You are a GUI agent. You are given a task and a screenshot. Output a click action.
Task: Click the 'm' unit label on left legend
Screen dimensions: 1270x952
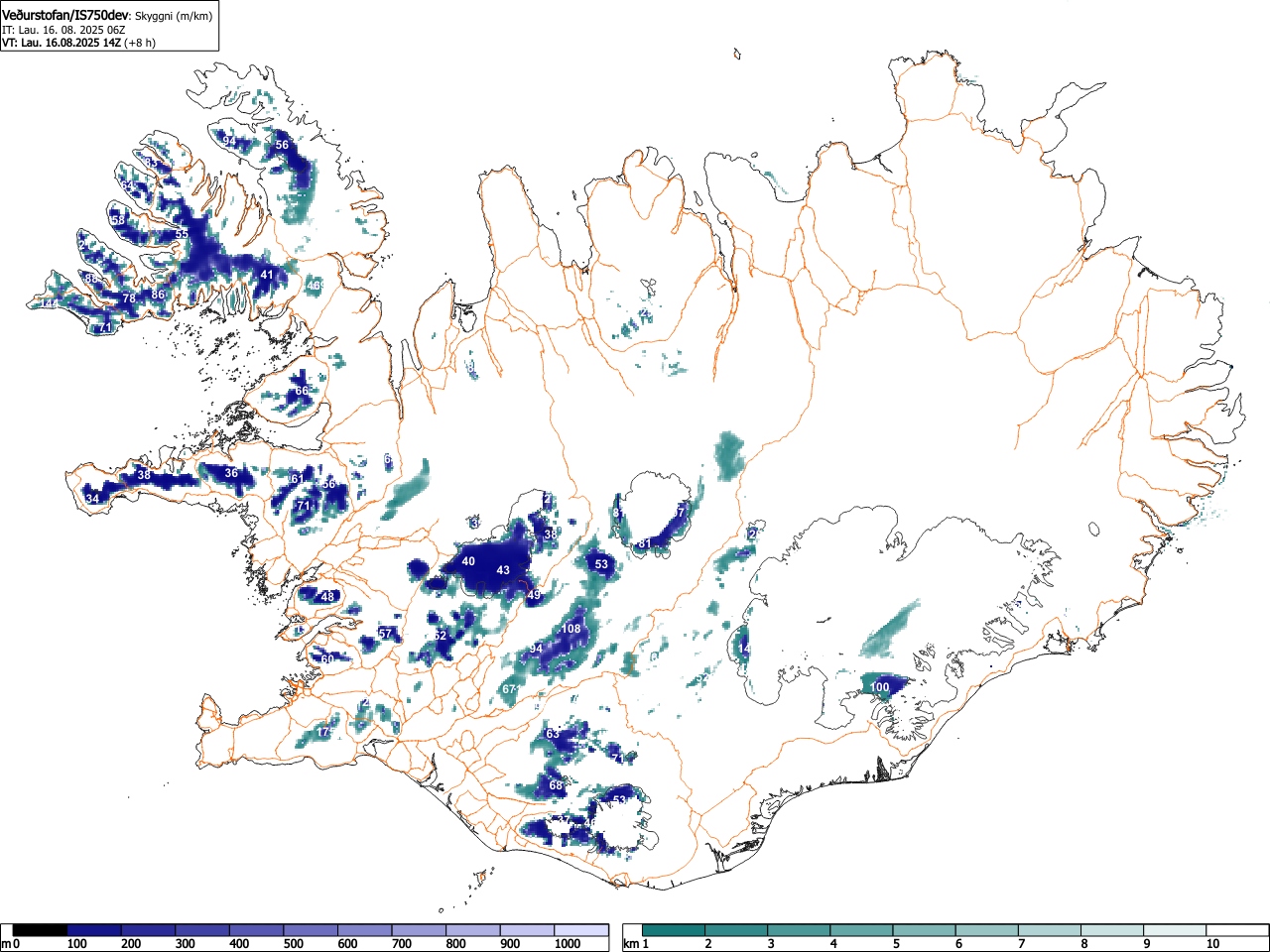point(6,943)
